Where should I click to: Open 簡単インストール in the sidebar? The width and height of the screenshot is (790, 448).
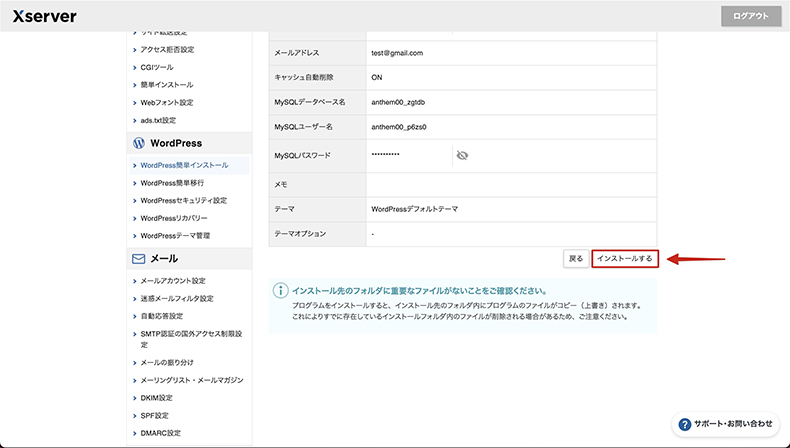[x=167, y=85]
